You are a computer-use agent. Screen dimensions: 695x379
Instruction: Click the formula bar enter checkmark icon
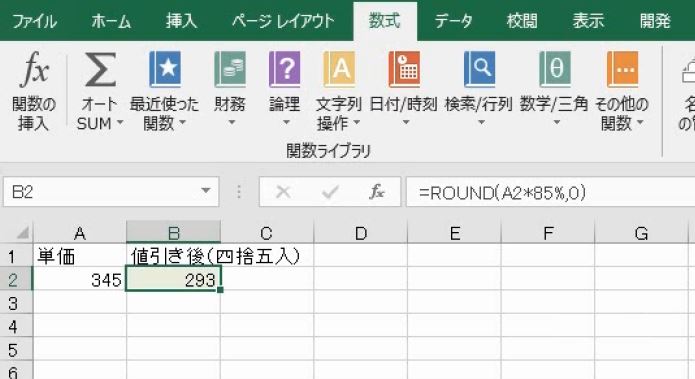click(x=330, y=192)
